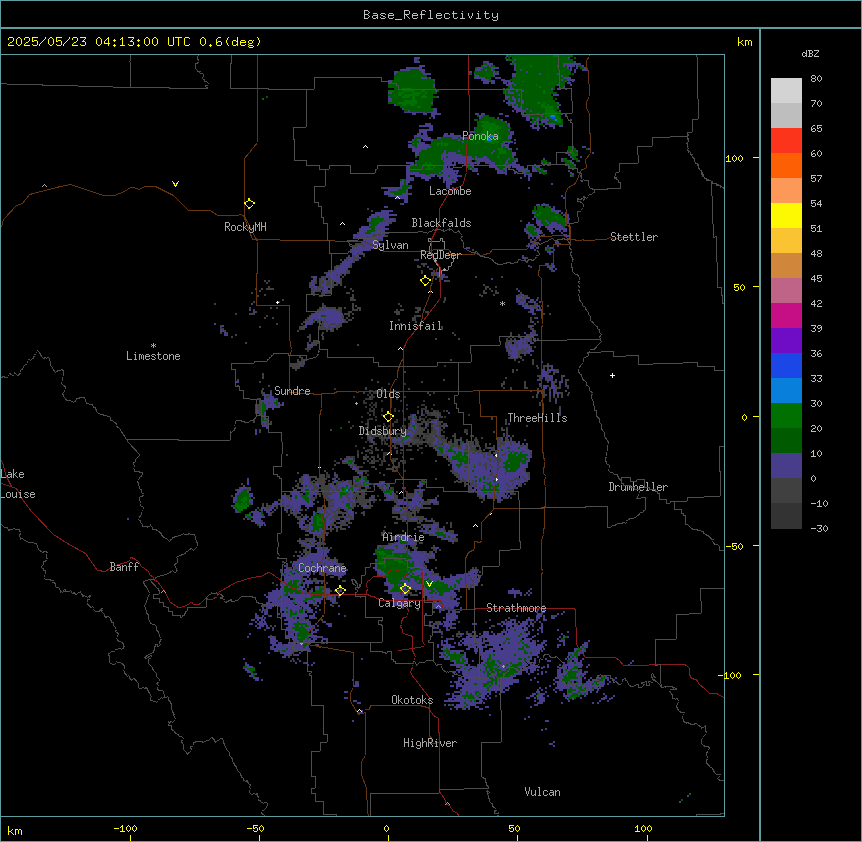Click the Lacombe city label
Viewport: 862px width, 842px height.
(450, 191)
